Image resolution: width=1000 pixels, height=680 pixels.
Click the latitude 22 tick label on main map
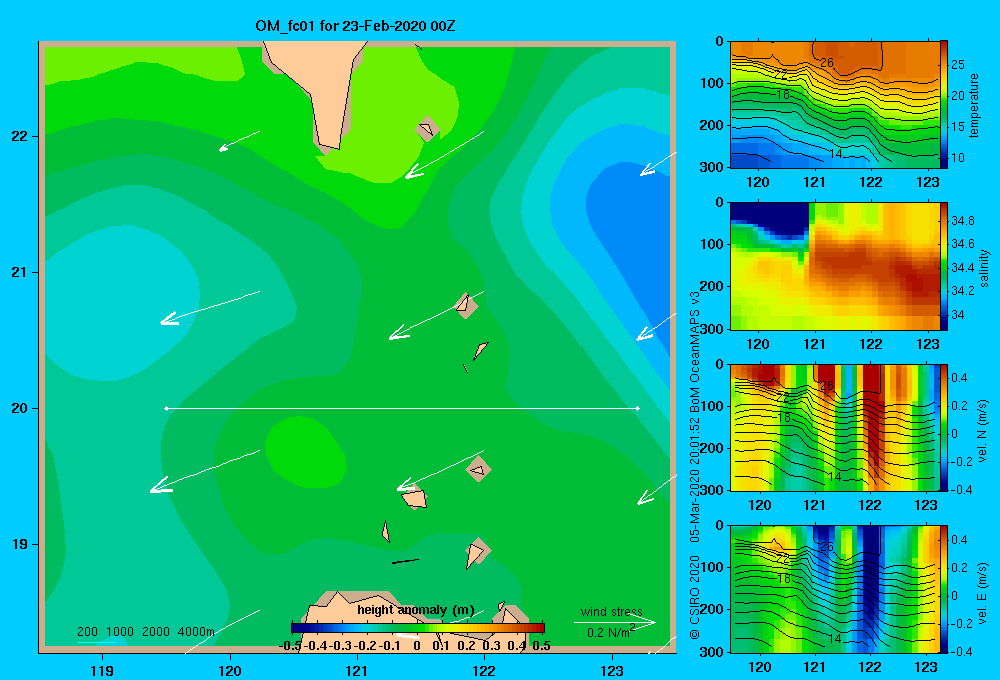tap(20, 136)
